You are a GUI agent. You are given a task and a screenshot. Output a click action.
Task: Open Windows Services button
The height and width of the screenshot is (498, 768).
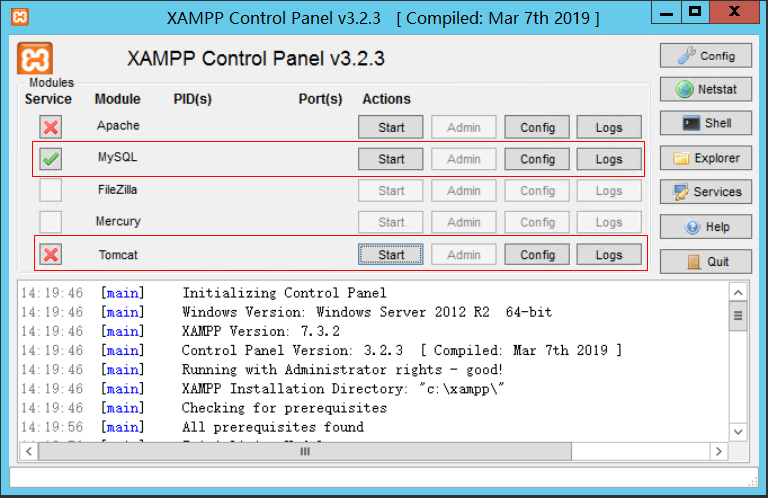pos(706,192)
